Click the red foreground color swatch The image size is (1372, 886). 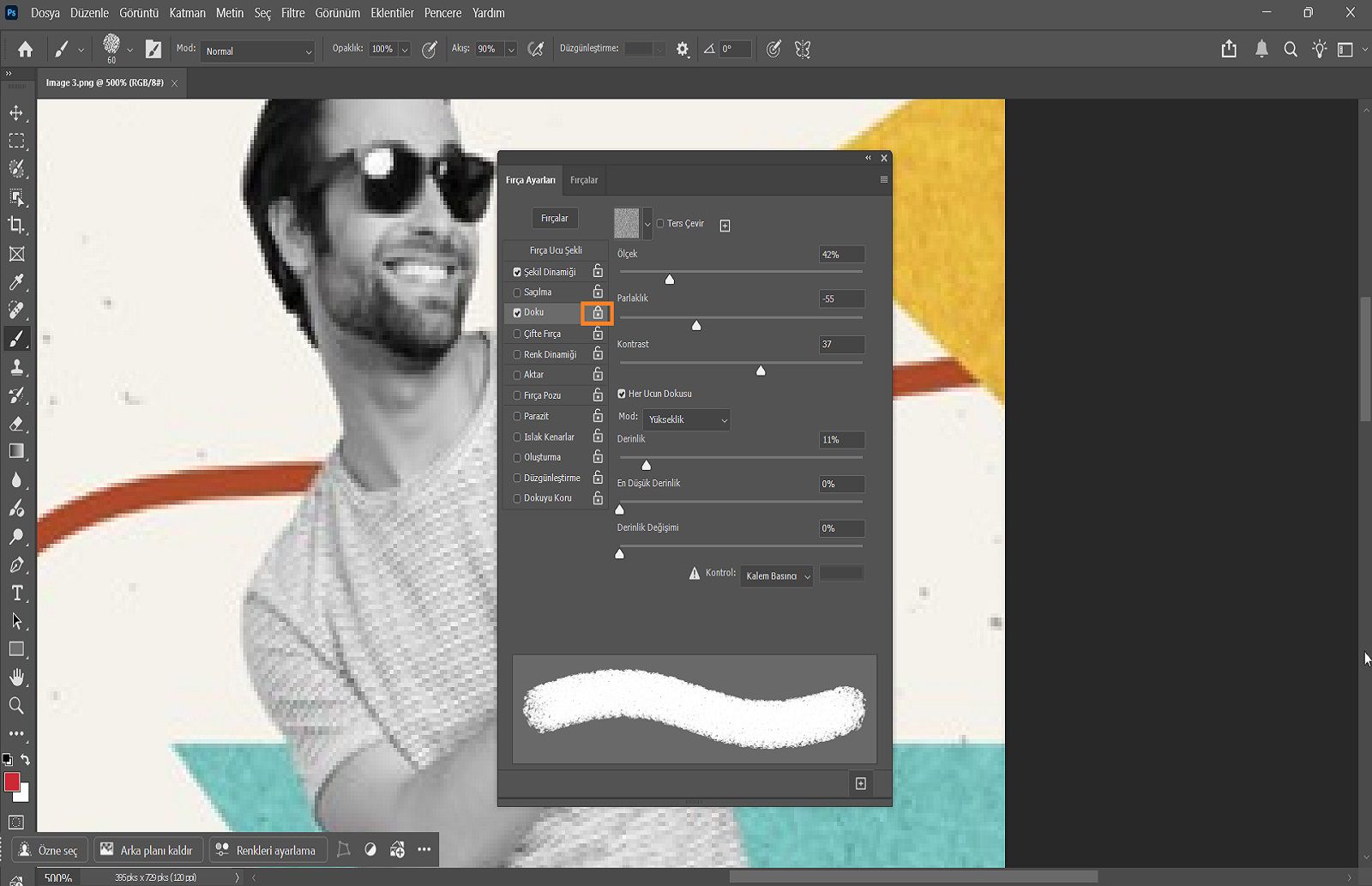pyautogui.click(x=14, y=783)
